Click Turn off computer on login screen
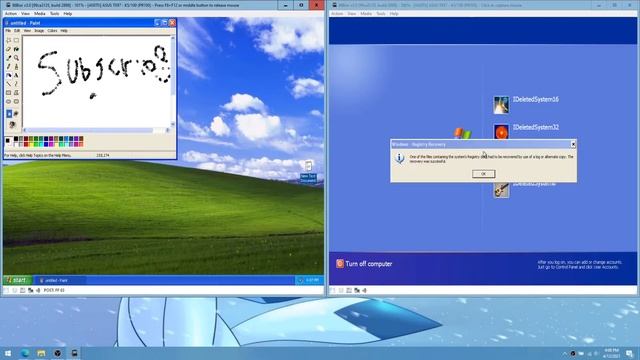 click(364, 264)
